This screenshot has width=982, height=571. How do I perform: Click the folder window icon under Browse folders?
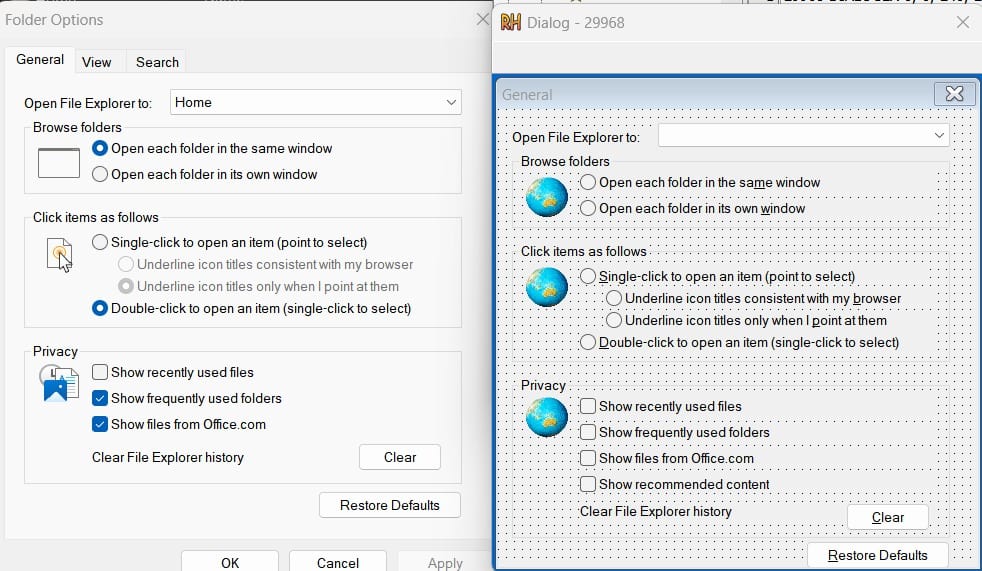(58, 162)
